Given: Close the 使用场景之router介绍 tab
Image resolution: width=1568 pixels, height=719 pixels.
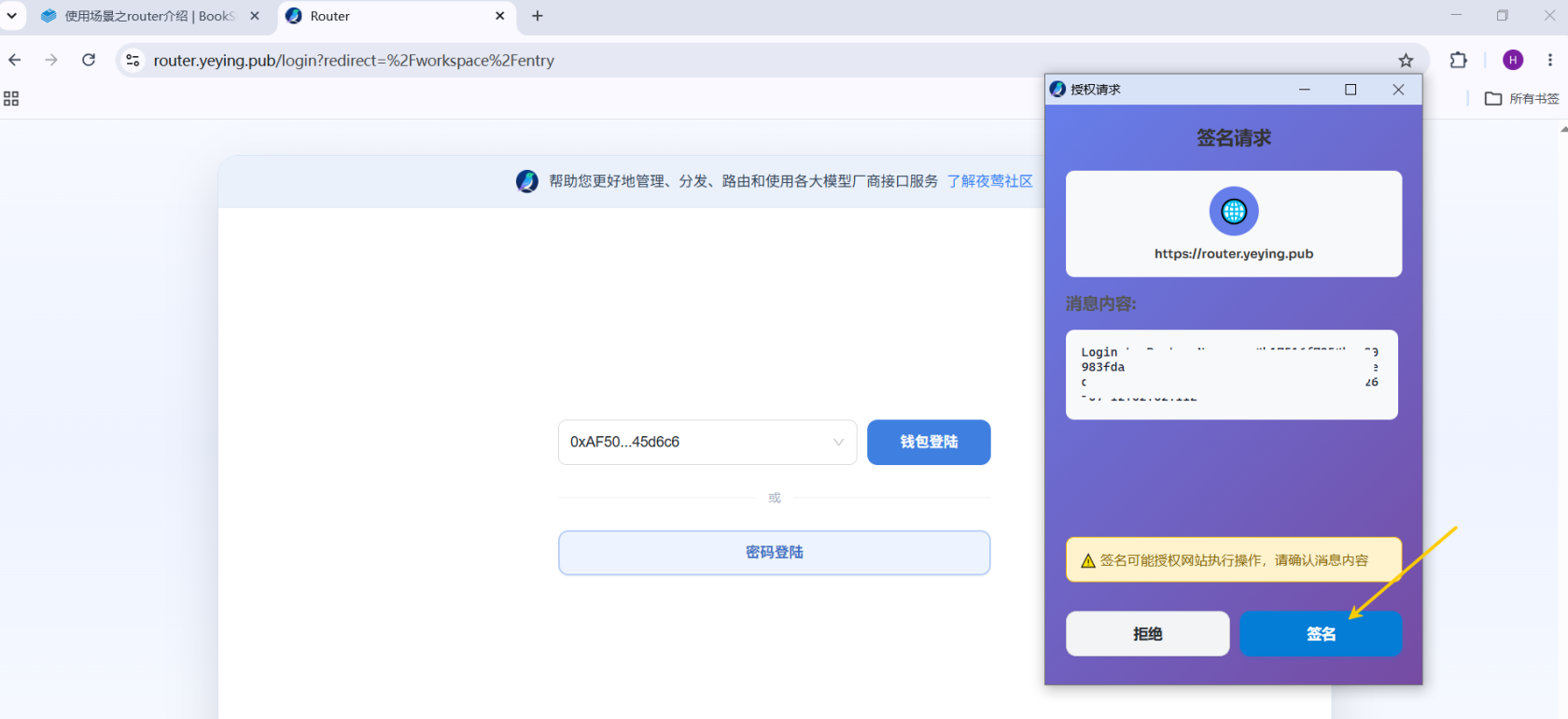Looking at the screenshot, I should coord(255,16).
